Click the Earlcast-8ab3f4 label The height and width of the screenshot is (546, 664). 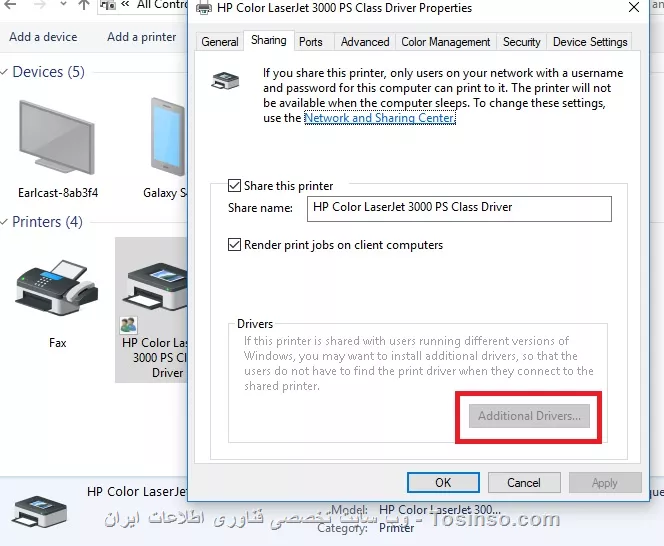58,193
